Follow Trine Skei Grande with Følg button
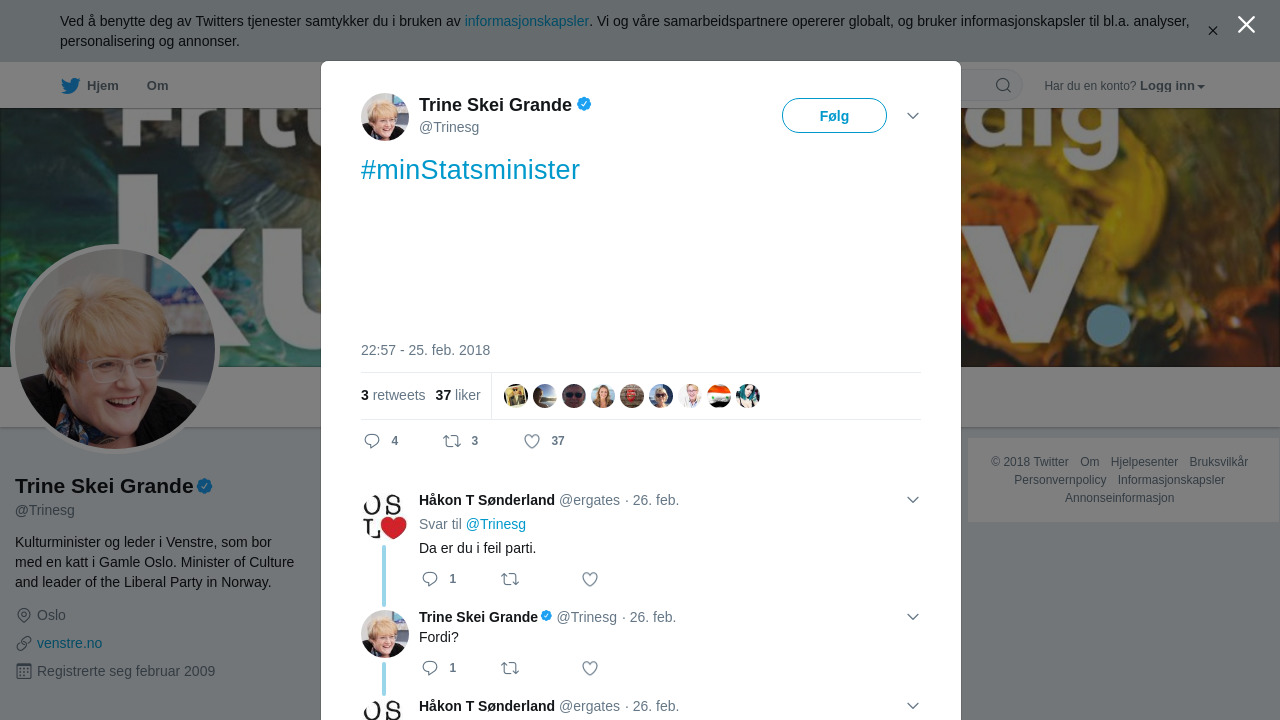The width and height of the screenshot is (1280, 720). pyautogui.click(x=834, y=116)
